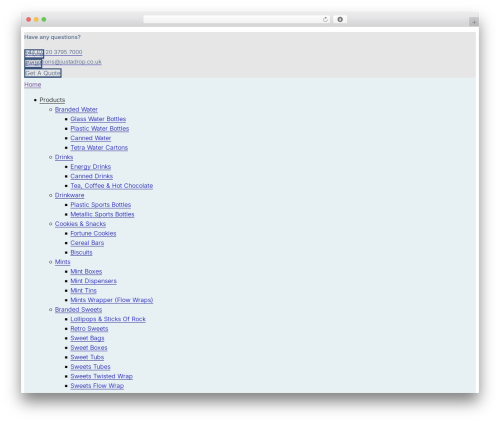
Task: Go to Sweets Flow Wrap
Action: (x=97, y=386)
